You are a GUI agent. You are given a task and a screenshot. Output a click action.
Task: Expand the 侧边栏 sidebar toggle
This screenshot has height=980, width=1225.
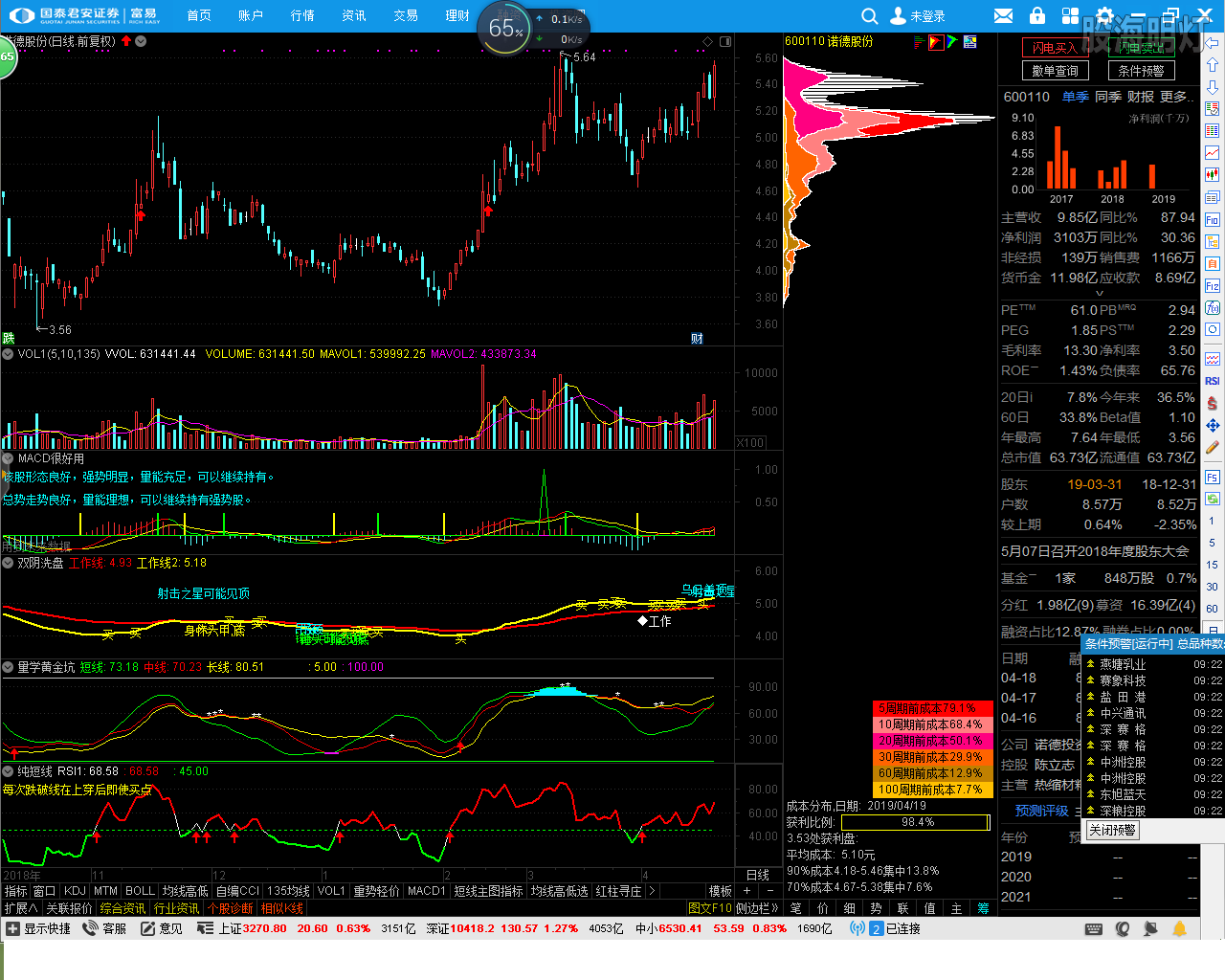[x=757, y=908]
